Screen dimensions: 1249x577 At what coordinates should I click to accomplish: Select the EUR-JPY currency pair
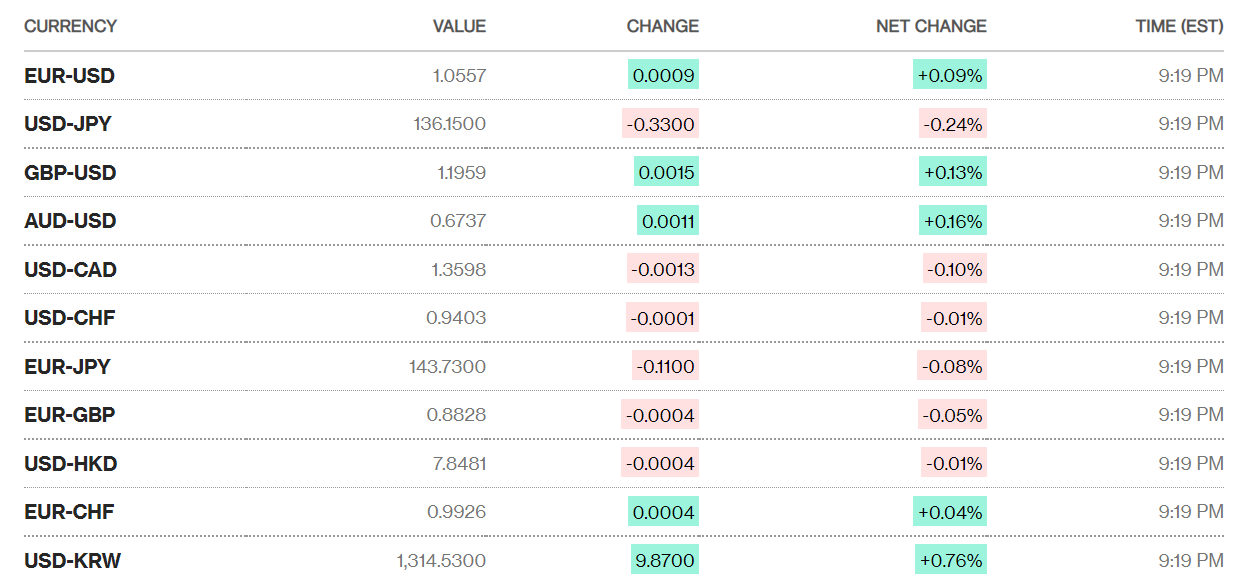[67, 367]
